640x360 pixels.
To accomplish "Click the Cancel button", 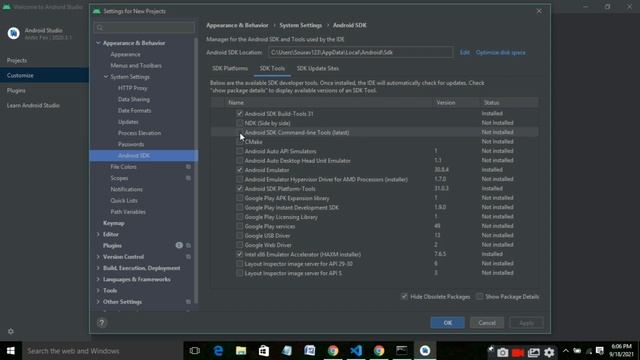I will [x=487, y=322].
